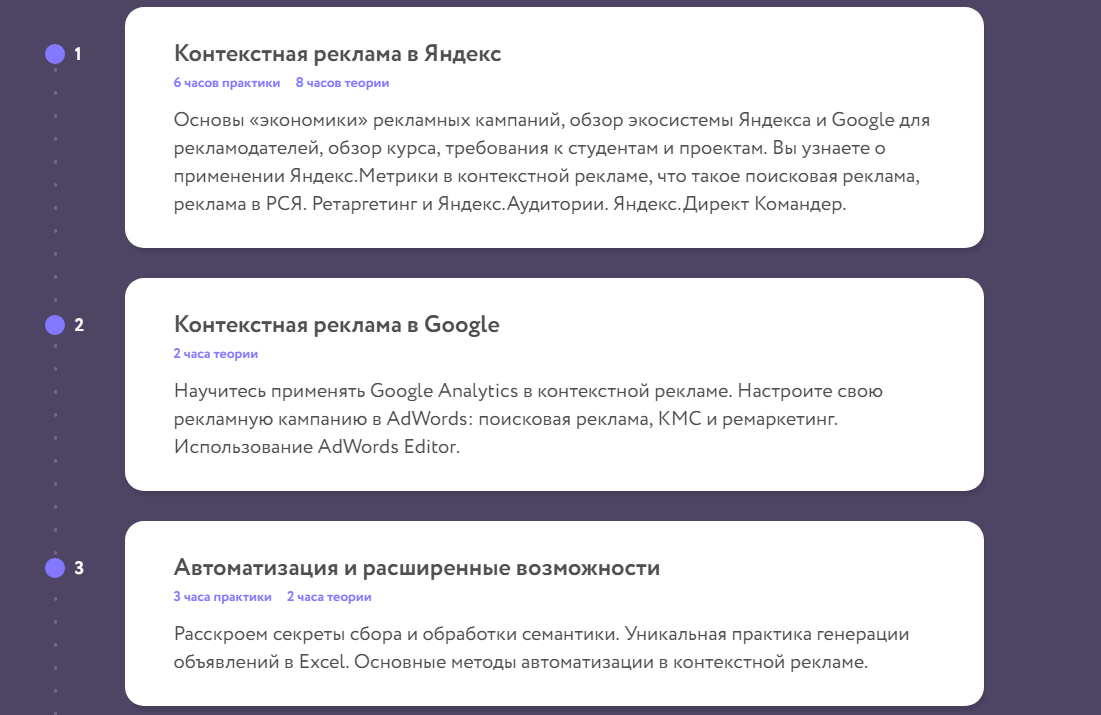Click «2 часа теории» under the Google module
The height and width of the screenshot is (715, 1101).
coord(215,354)
